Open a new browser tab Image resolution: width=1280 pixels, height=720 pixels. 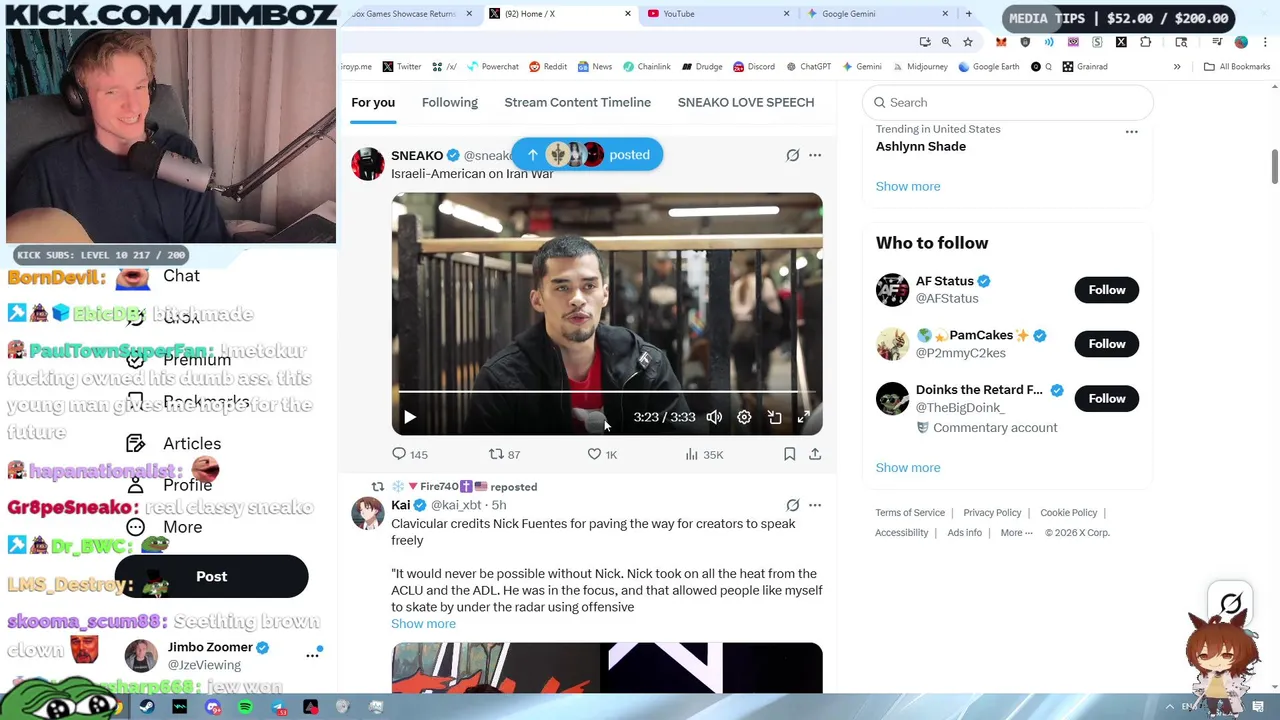point(968,14)
